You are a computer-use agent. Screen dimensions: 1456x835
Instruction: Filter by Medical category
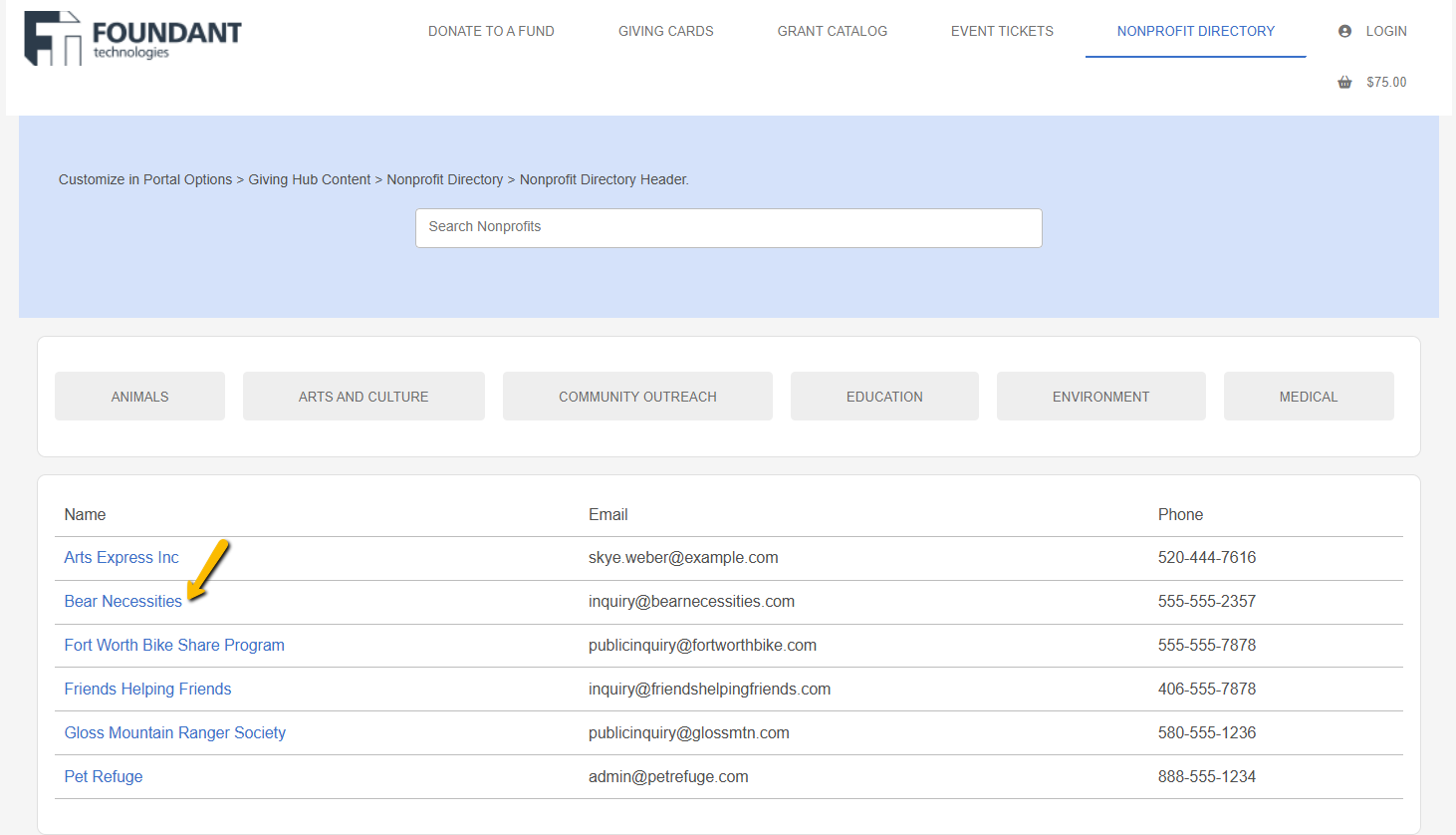pyautogui.click(x=1309, y=397)
